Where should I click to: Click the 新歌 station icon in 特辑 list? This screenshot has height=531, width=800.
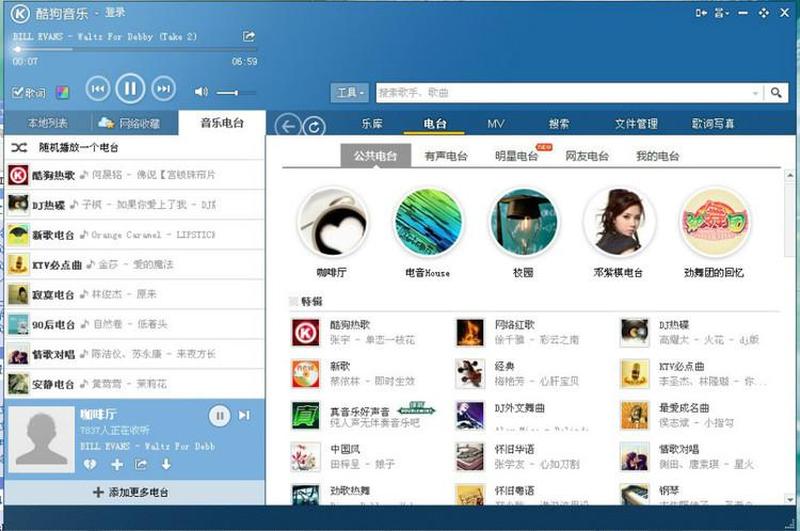(x=306, y=374)
